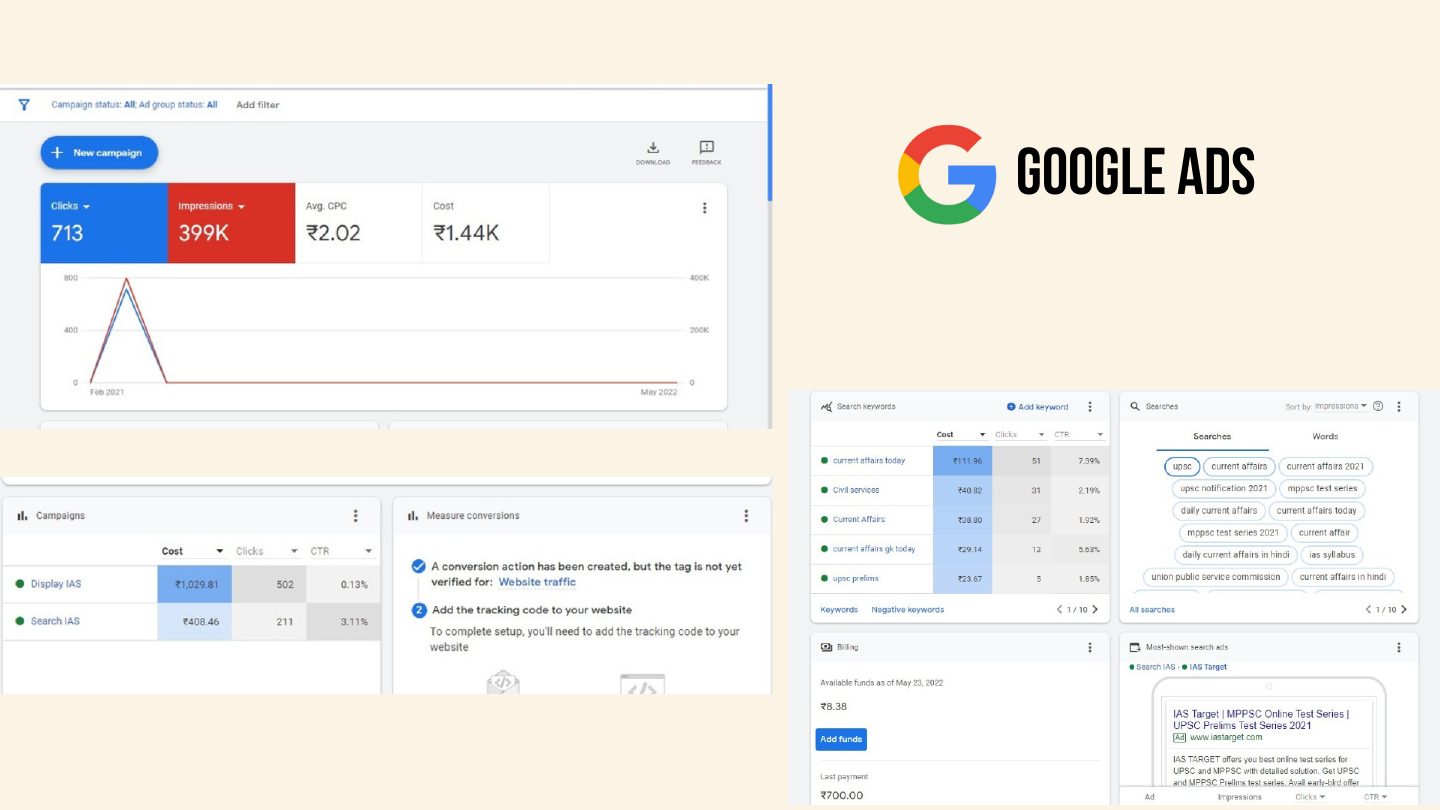Open the "current affairs today" keyword

(x=868, y=461)
